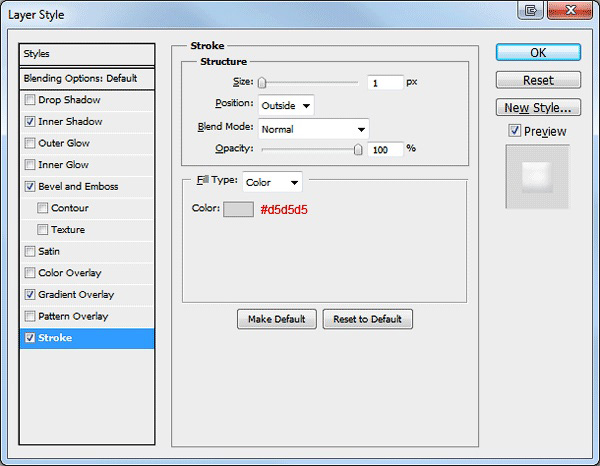Select the Texture sub-item label
The image size is (600, 466).
[68, 230]
